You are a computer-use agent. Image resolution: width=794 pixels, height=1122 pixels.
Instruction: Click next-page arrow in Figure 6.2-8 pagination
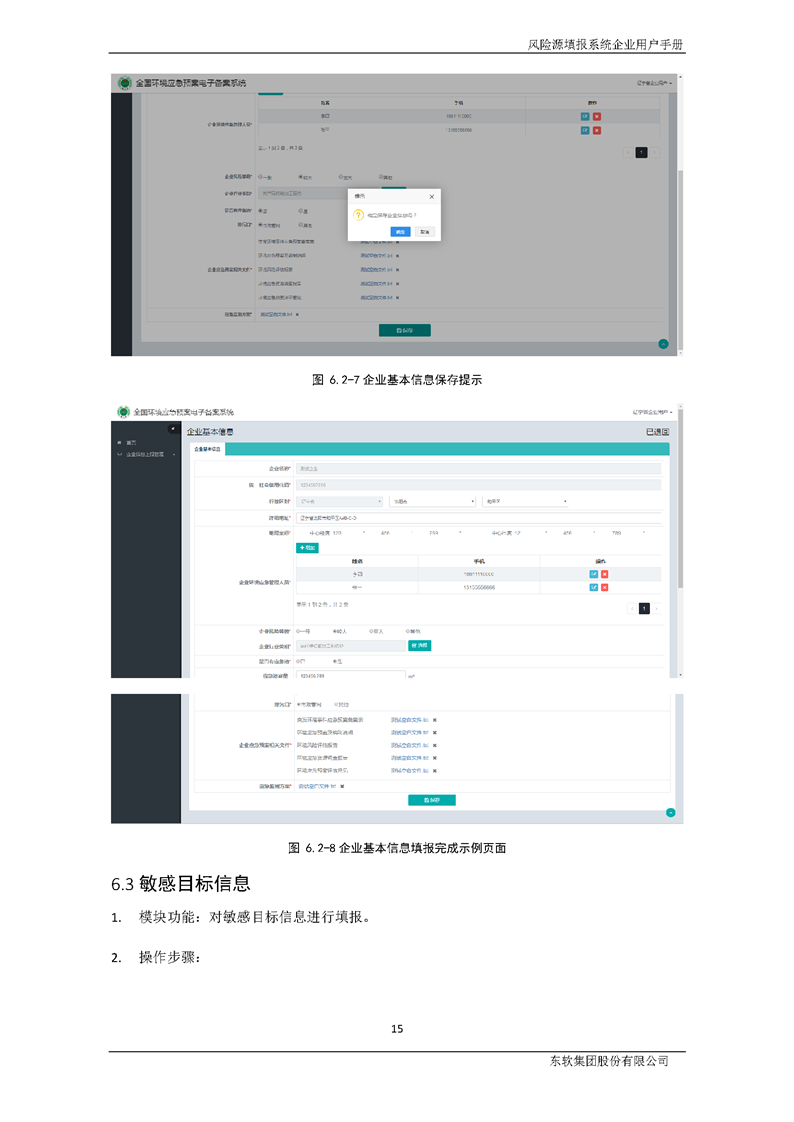tap(656, 608)
